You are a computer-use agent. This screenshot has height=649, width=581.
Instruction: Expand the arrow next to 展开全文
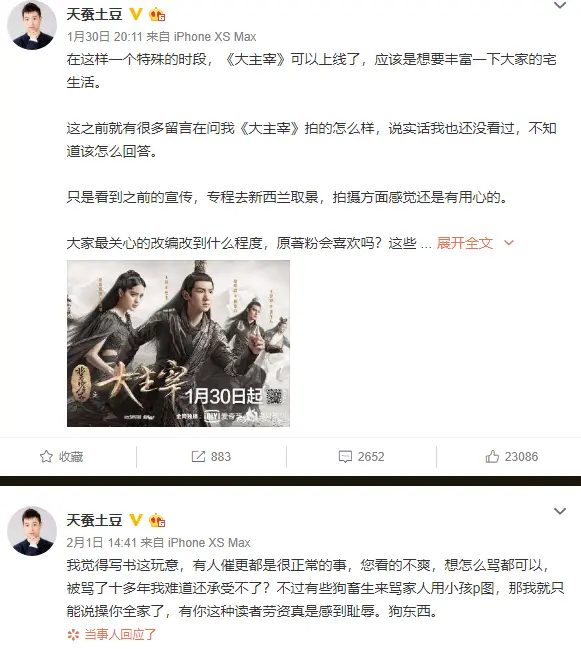(509, 243)
